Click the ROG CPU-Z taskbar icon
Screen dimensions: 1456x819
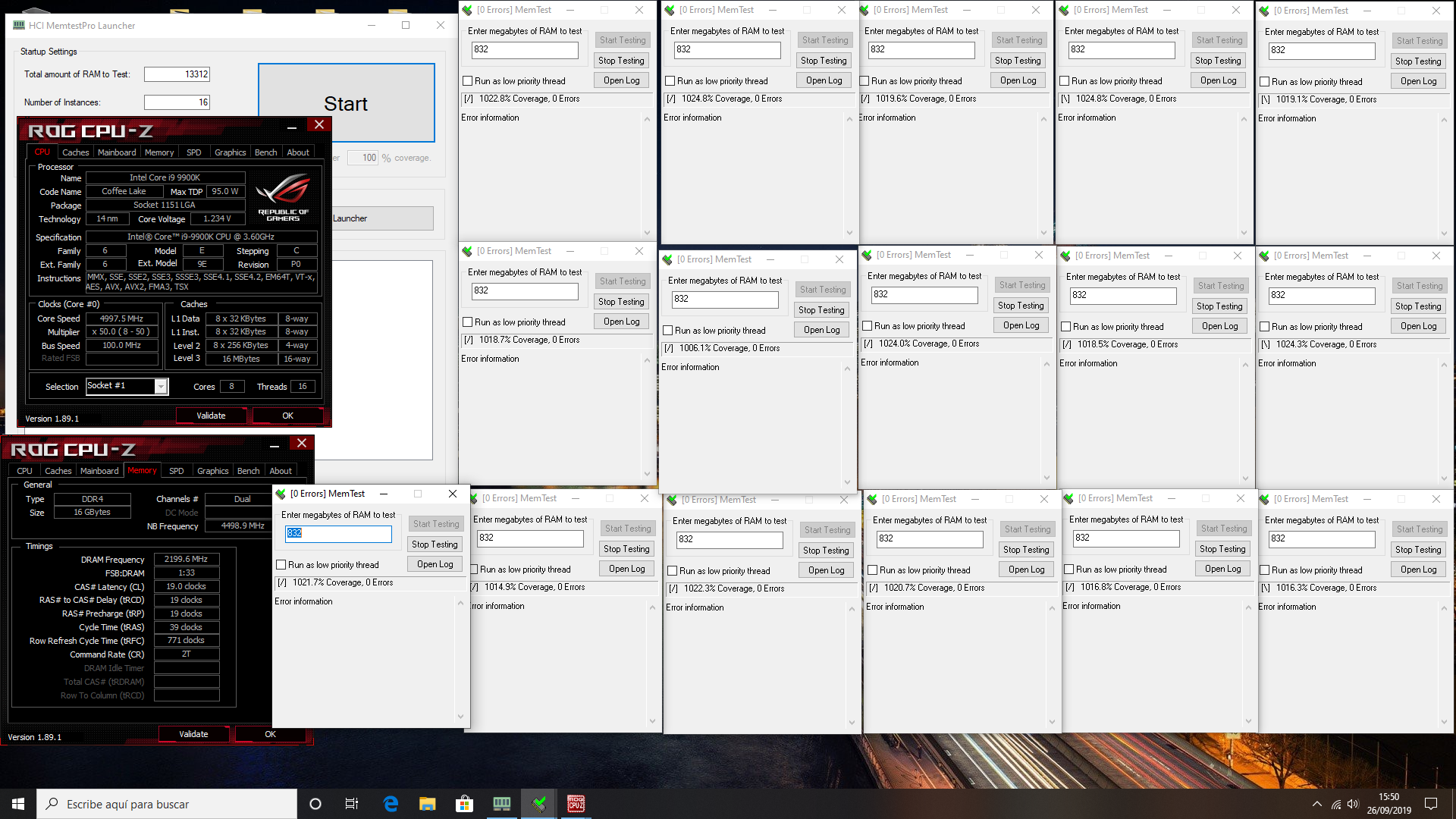[x=576, y=804]
